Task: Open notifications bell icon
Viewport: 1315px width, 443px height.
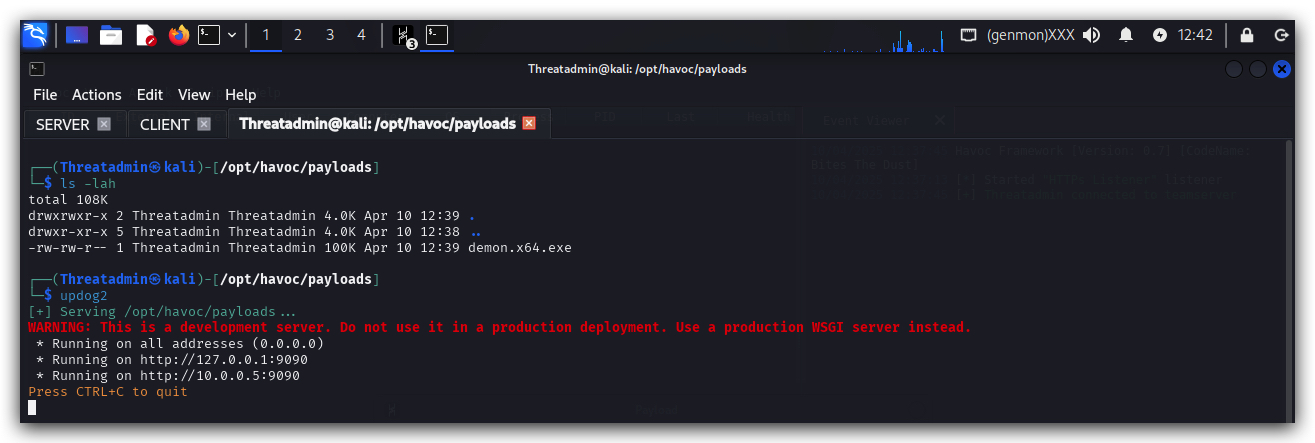Action: coord(1126,35)
